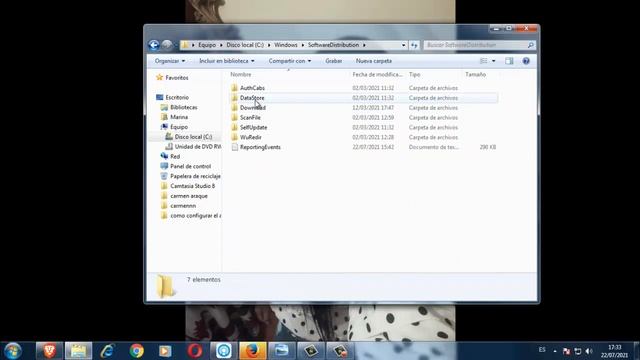Select Favoritos in the navigation pane

tap(177, 78)
